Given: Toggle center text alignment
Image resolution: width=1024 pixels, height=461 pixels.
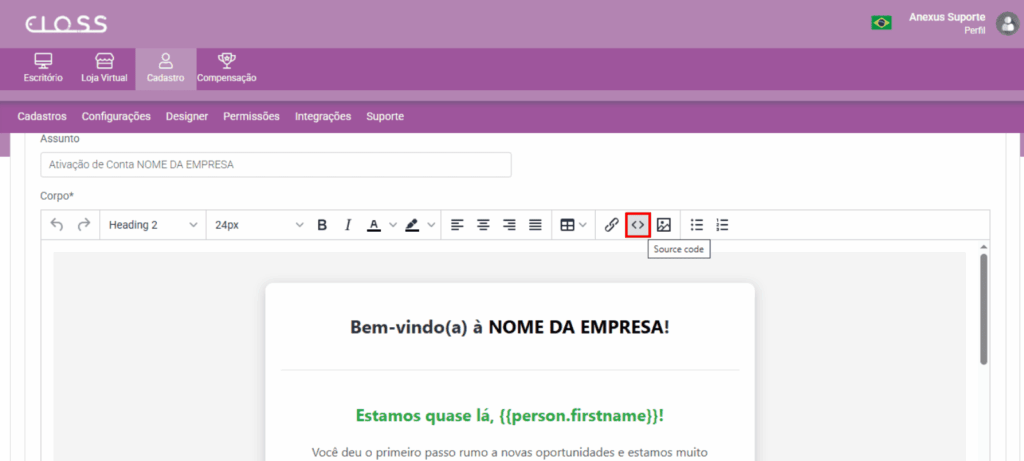Looking at the screenshot, I should pyautogui.click(x=483, y=225).
